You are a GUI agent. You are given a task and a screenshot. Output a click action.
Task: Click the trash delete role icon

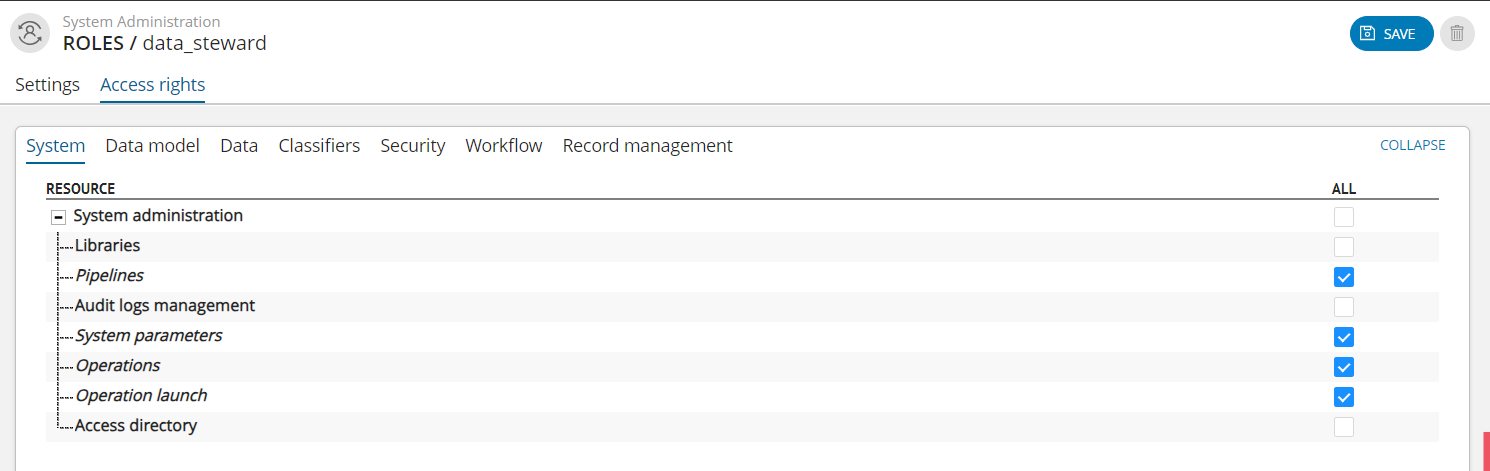point(1457,33)
